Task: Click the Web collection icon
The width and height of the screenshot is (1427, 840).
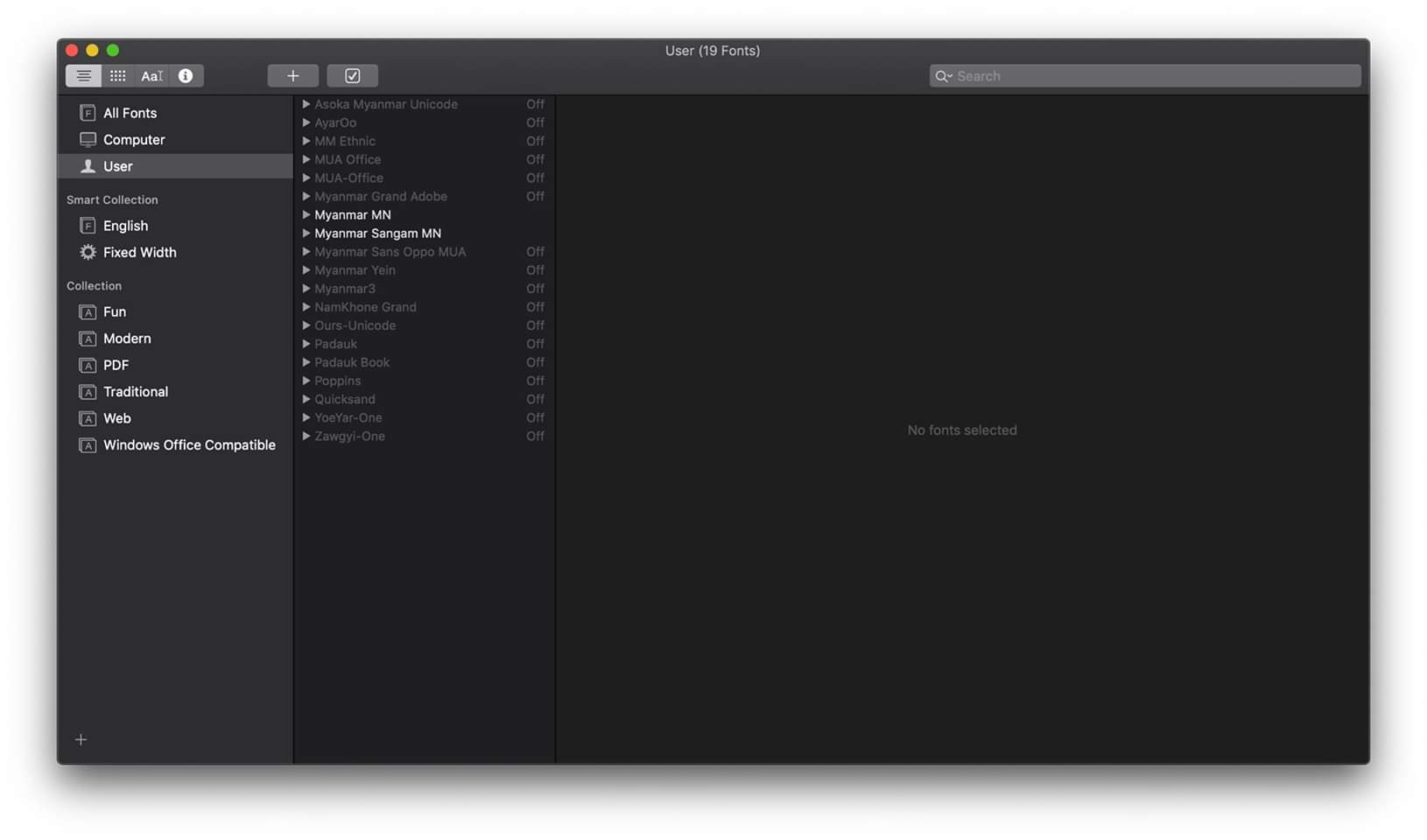Action: coord(88,418)
